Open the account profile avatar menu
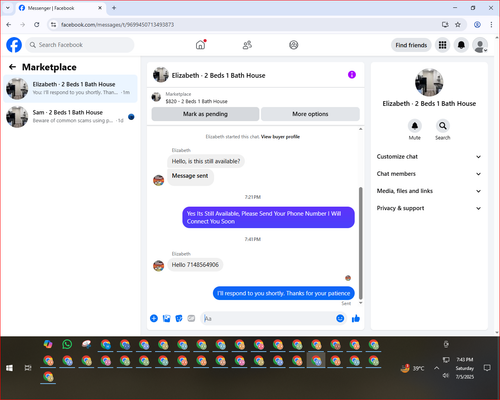The image size is (500, 400). click(x=480, y=45)
